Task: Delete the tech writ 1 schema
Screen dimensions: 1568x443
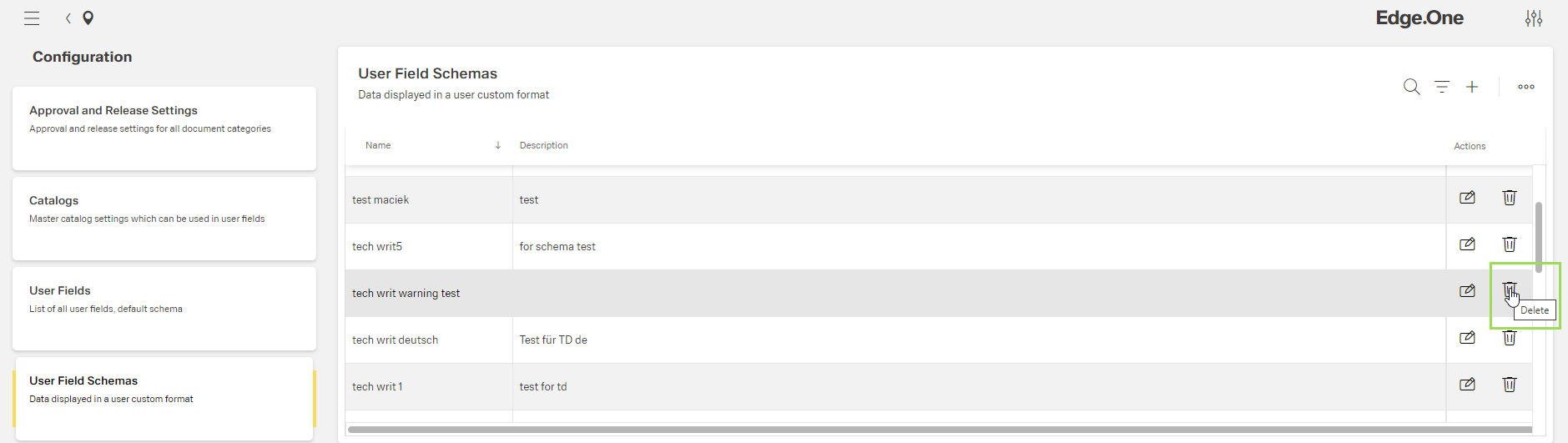Action: pos(1510,385)
